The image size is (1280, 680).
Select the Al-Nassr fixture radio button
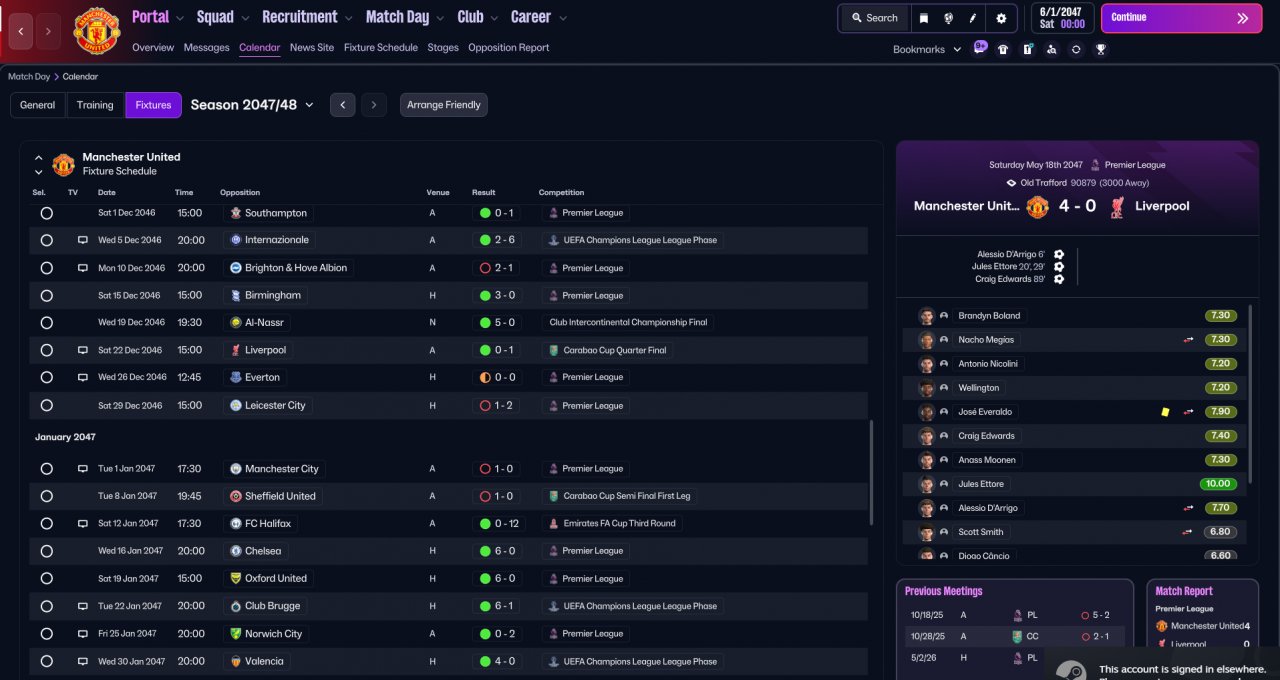(x=46, y=323)
